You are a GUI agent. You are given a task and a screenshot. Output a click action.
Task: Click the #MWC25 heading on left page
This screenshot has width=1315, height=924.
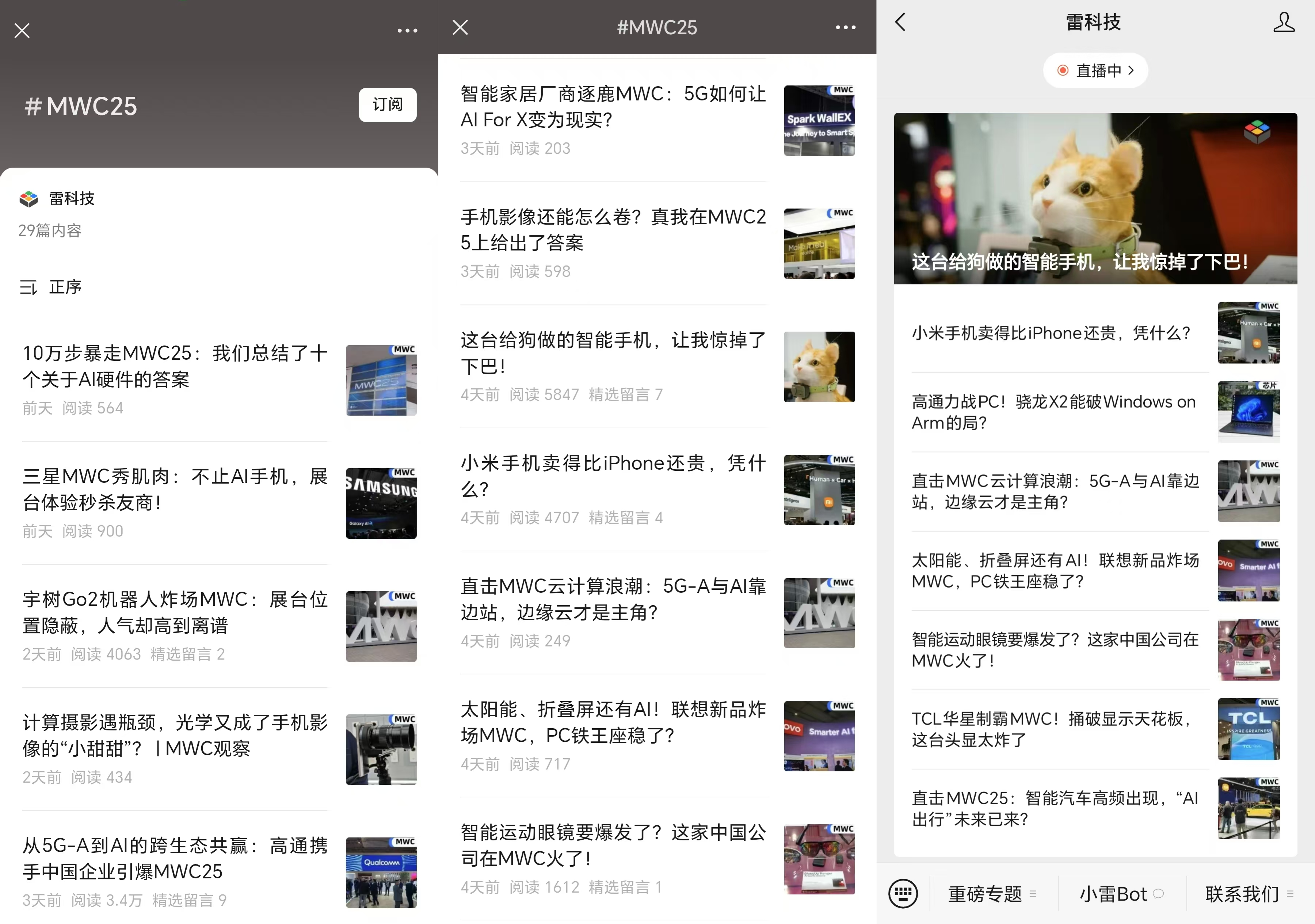[x=81, y=106]
